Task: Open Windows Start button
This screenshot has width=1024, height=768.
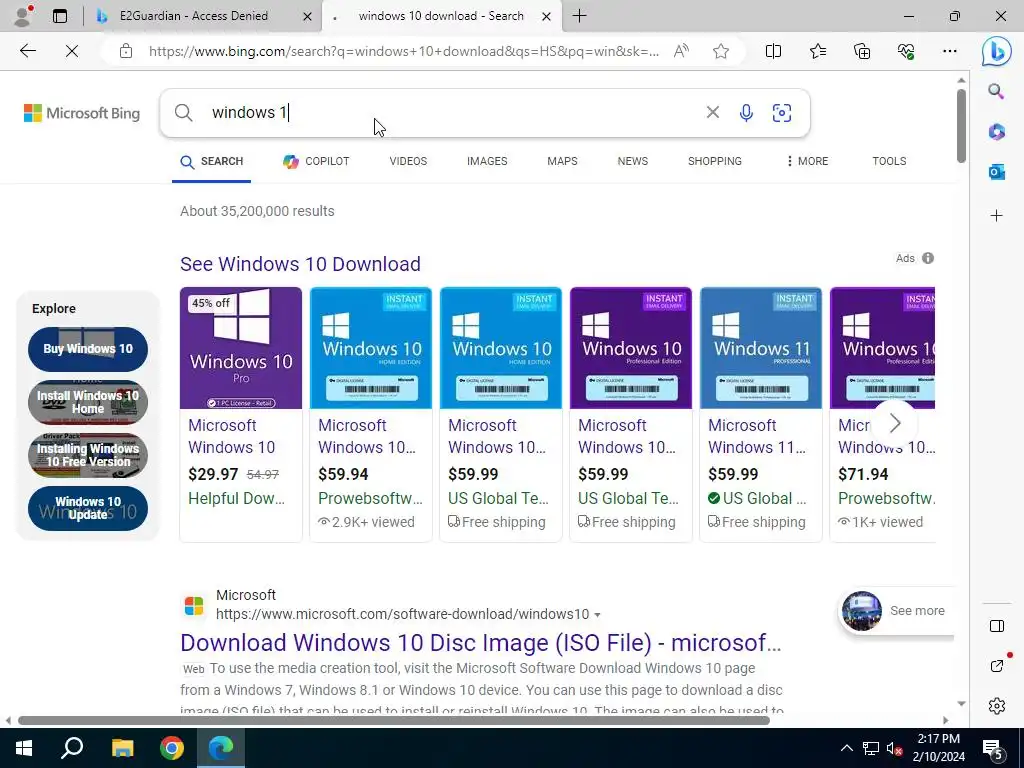Action: pos(24,748)
